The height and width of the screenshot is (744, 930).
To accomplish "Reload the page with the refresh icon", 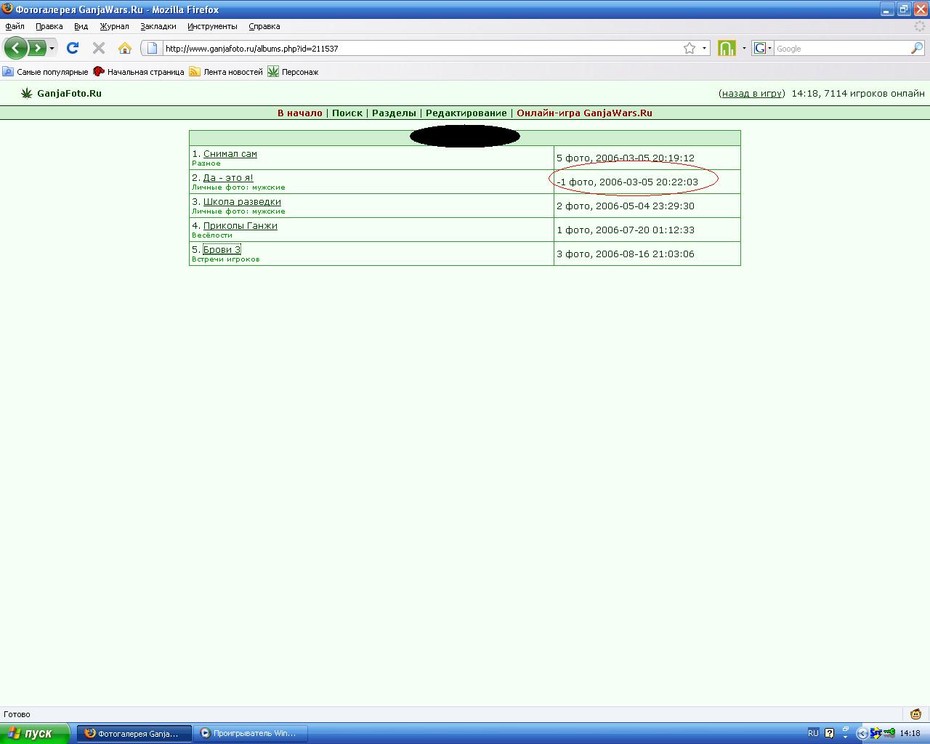I will tap(73, 48).
